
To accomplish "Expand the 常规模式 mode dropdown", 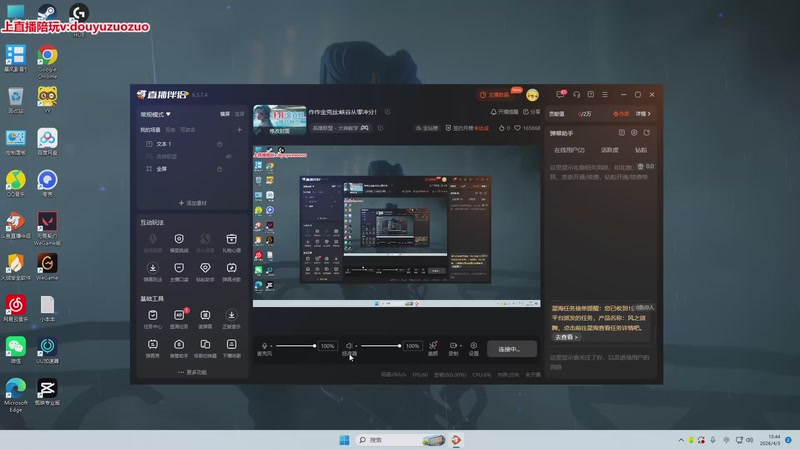I will pos(156,114).
